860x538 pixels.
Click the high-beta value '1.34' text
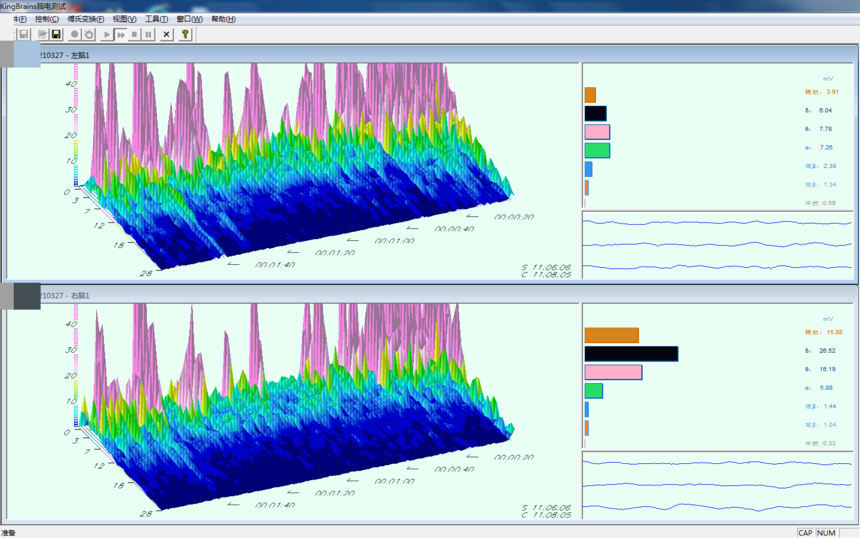(830, 184)
